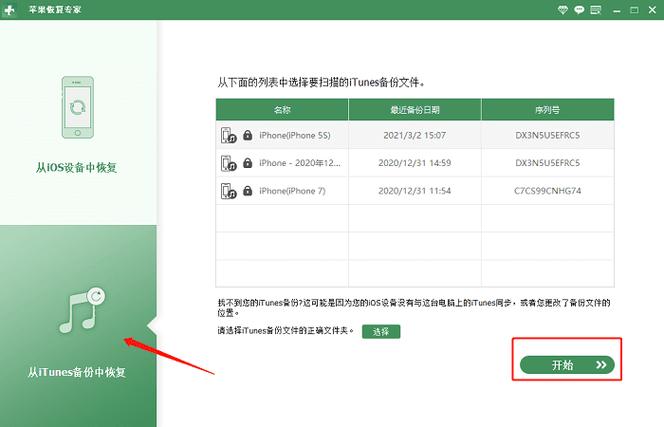Maximize the application window
This screenshot has height=427, width=664.
[634, 10]
